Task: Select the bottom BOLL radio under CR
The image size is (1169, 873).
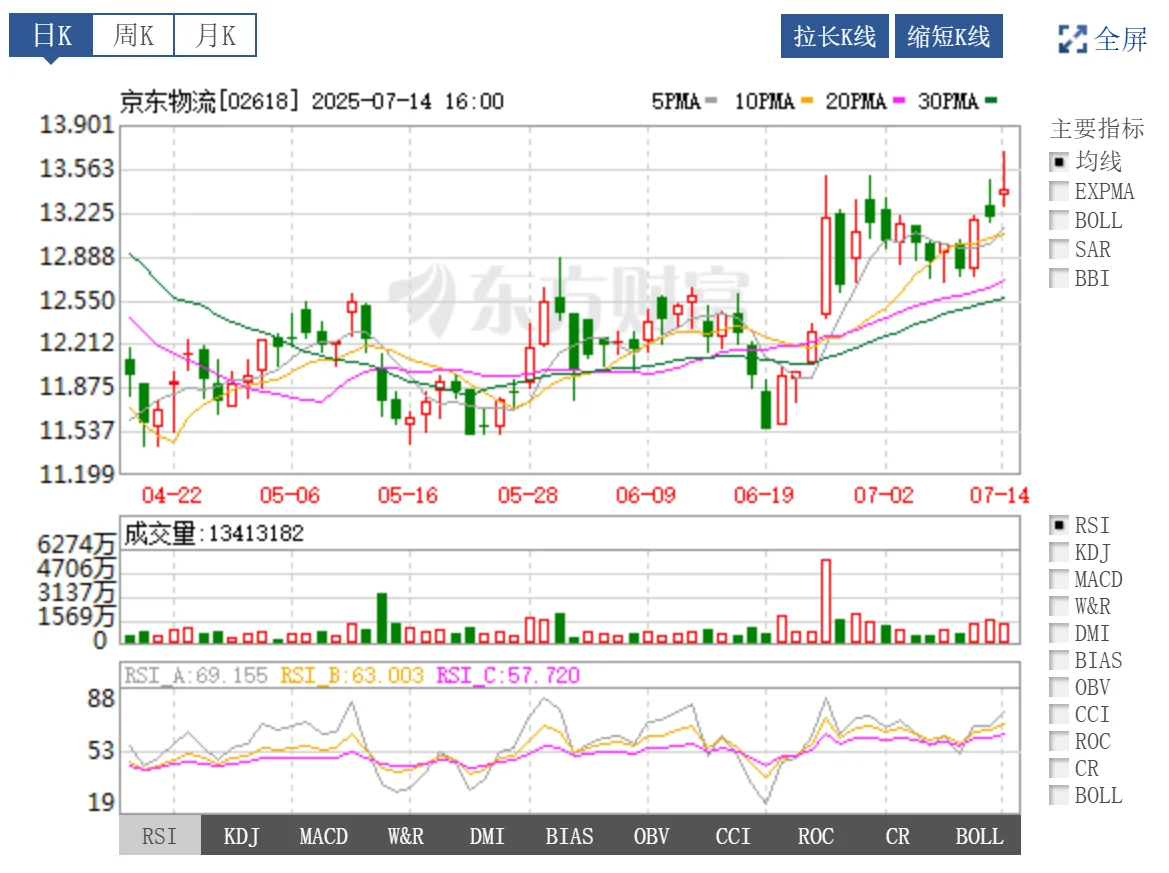Action: pos(1059,795)
